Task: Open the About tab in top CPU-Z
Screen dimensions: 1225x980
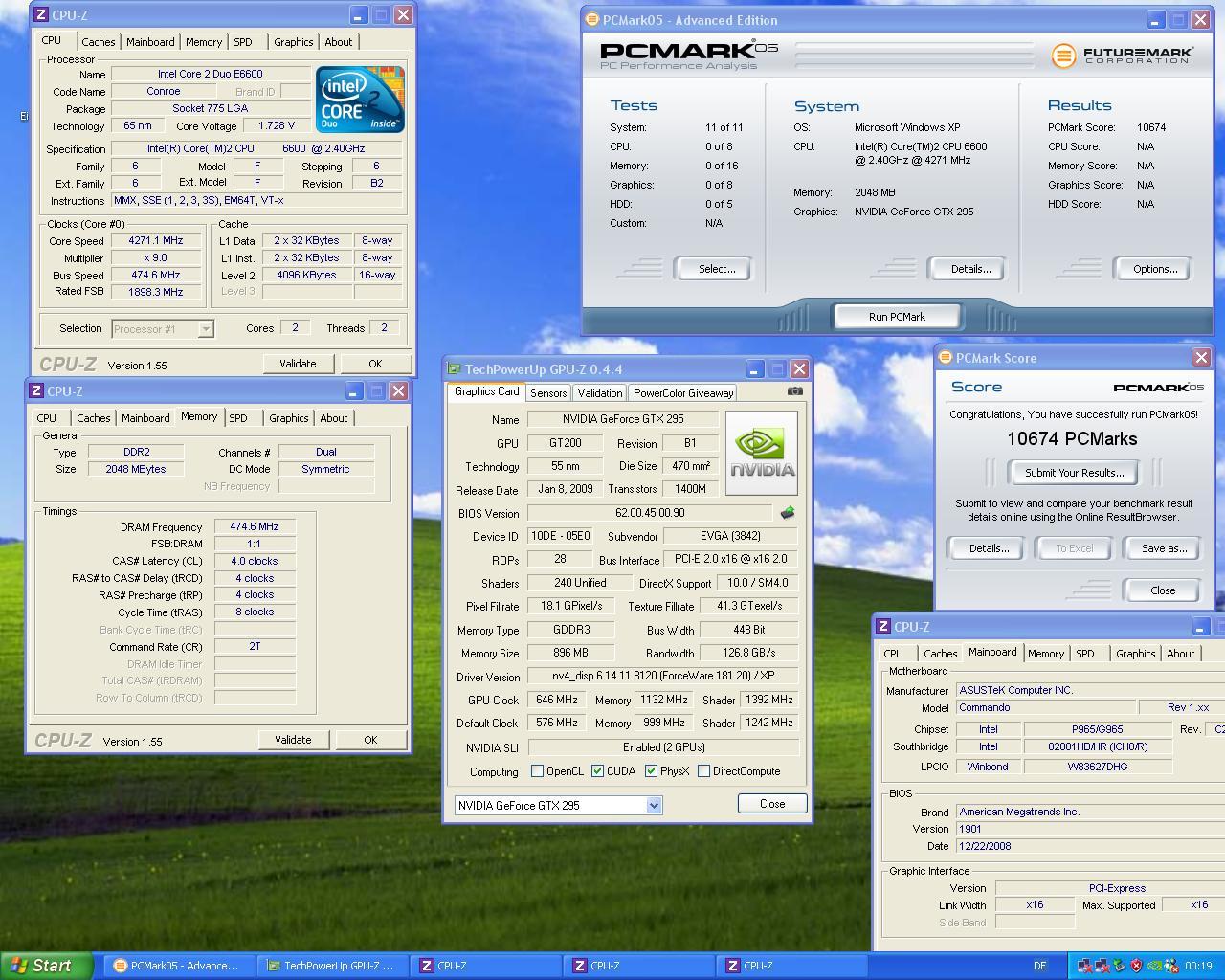Action: 338,42
